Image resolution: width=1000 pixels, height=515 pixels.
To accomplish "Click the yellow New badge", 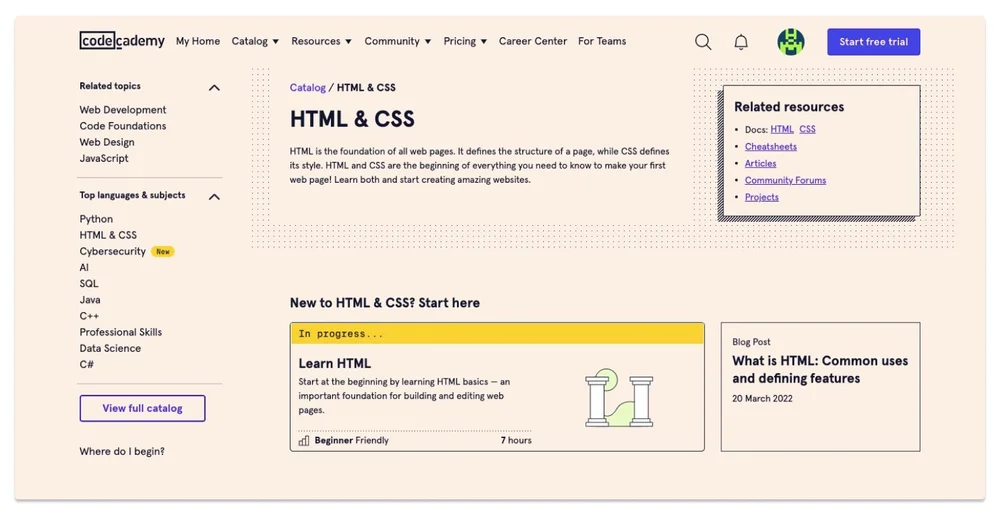I will point(163,251).
